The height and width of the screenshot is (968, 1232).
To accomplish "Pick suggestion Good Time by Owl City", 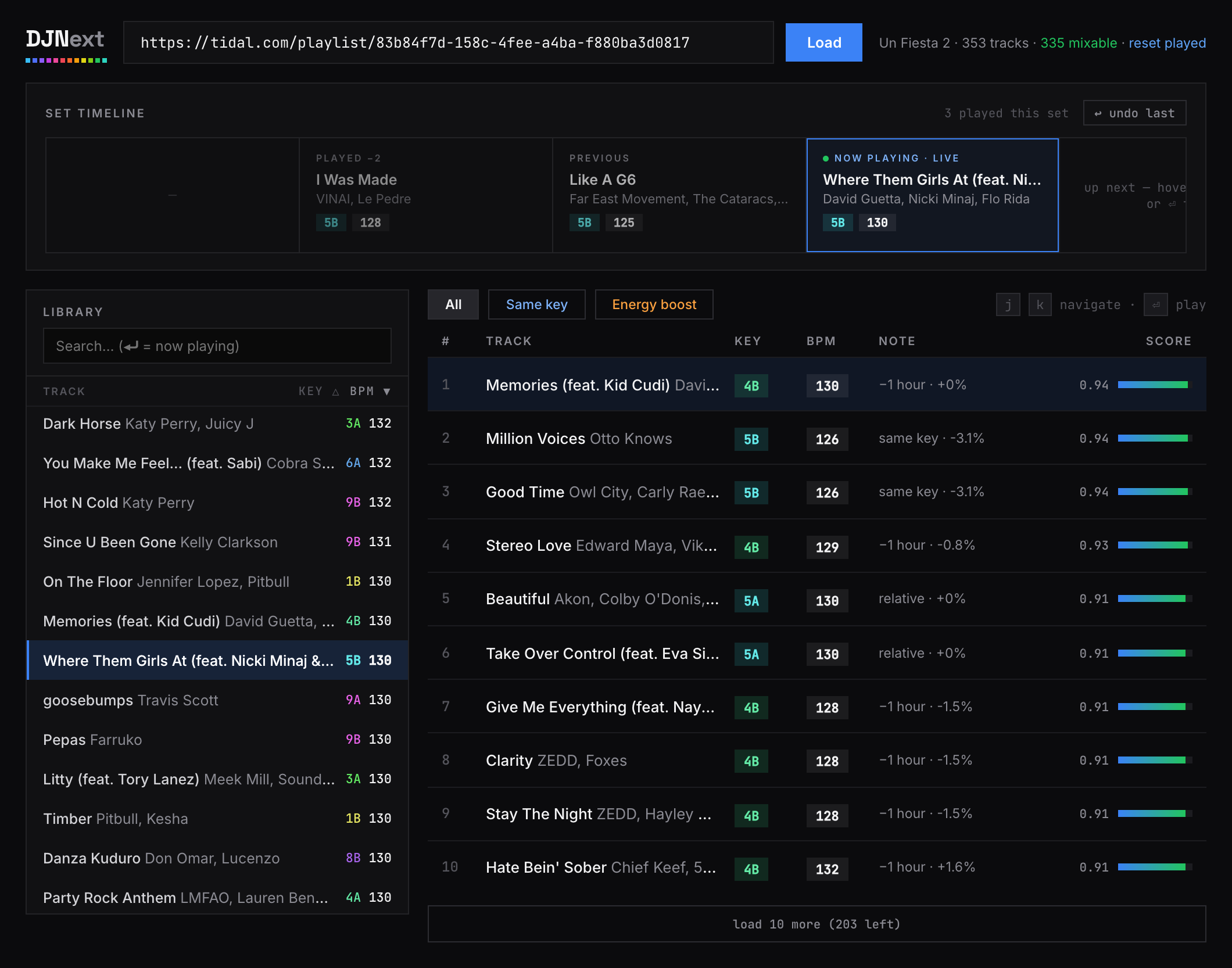I will coord(816,492).
